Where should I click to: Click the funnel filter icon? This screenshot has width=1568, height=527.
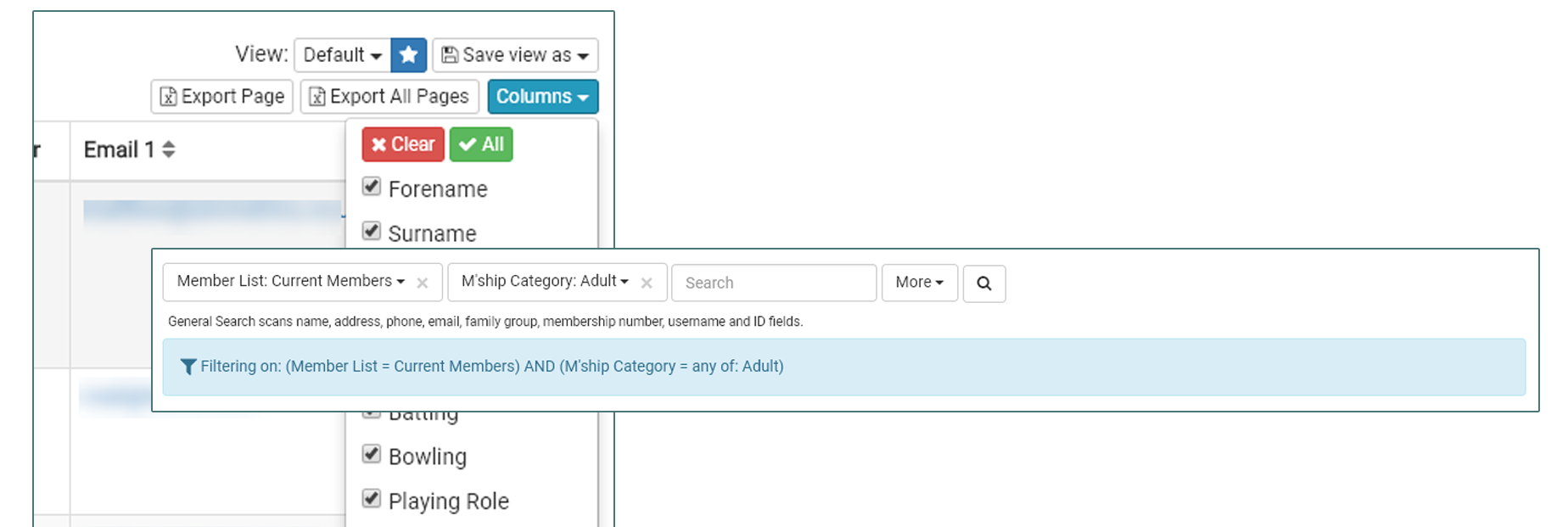pyautogui.click(x=188, y=367)
